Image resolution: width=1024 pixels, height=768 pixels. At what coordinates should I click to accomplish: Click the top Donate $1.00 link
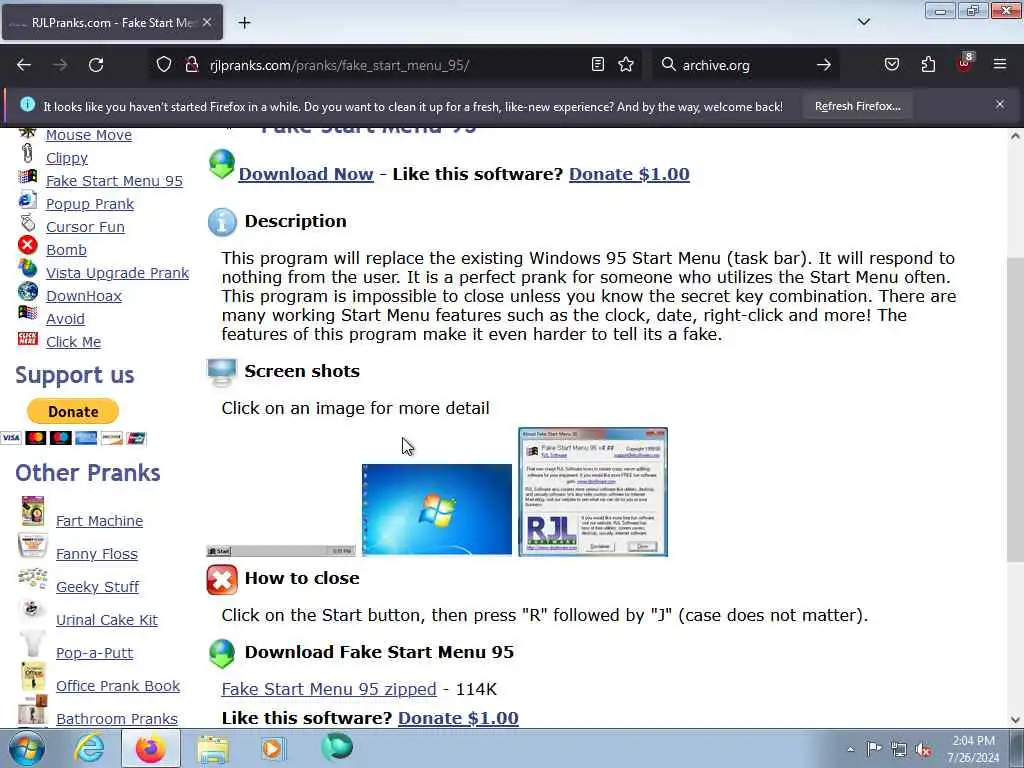coord(629,174)
